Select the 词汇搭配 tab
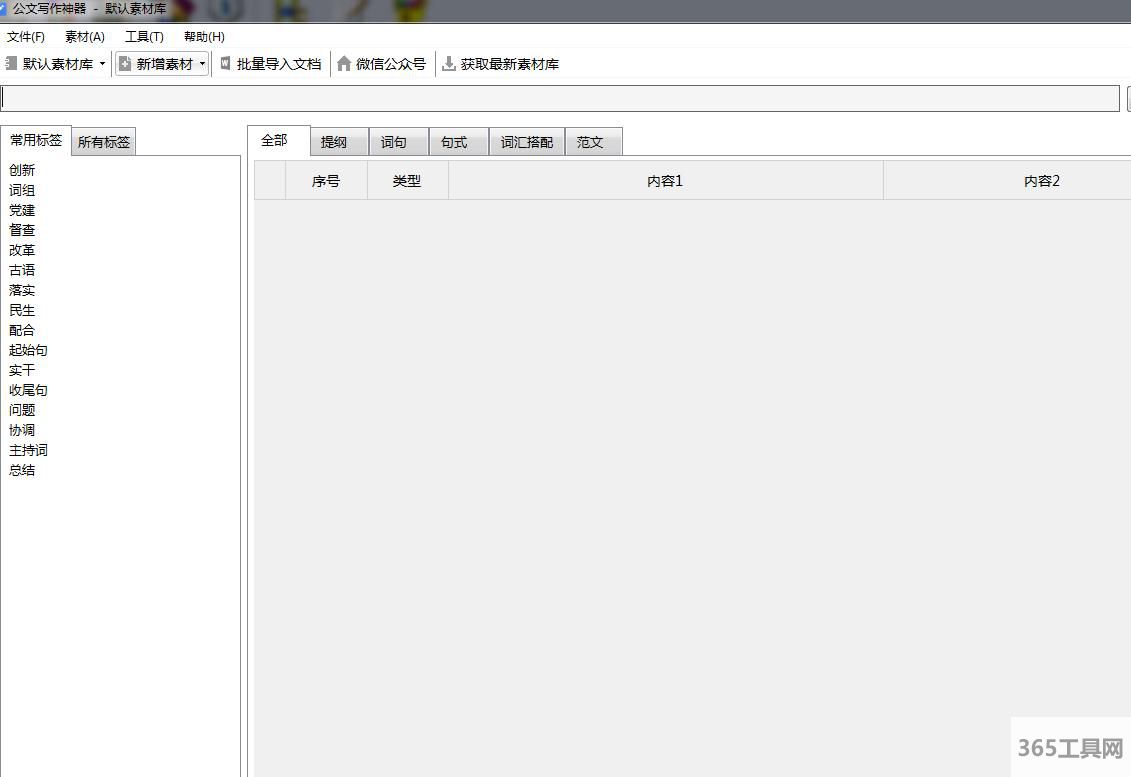The height and width of the screenshot is (777, 1131). point(527,142)
